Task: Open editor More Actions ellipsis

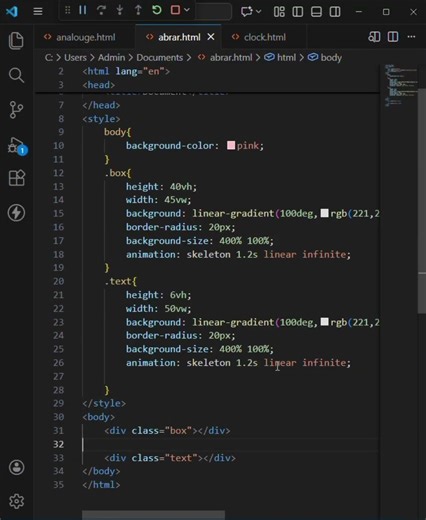Action: click(412, 37)
